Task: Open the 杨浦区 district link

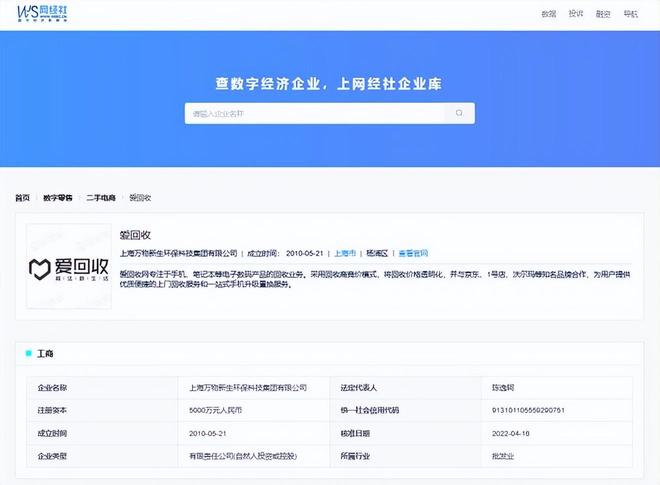Action: click(x=377, y=253)
